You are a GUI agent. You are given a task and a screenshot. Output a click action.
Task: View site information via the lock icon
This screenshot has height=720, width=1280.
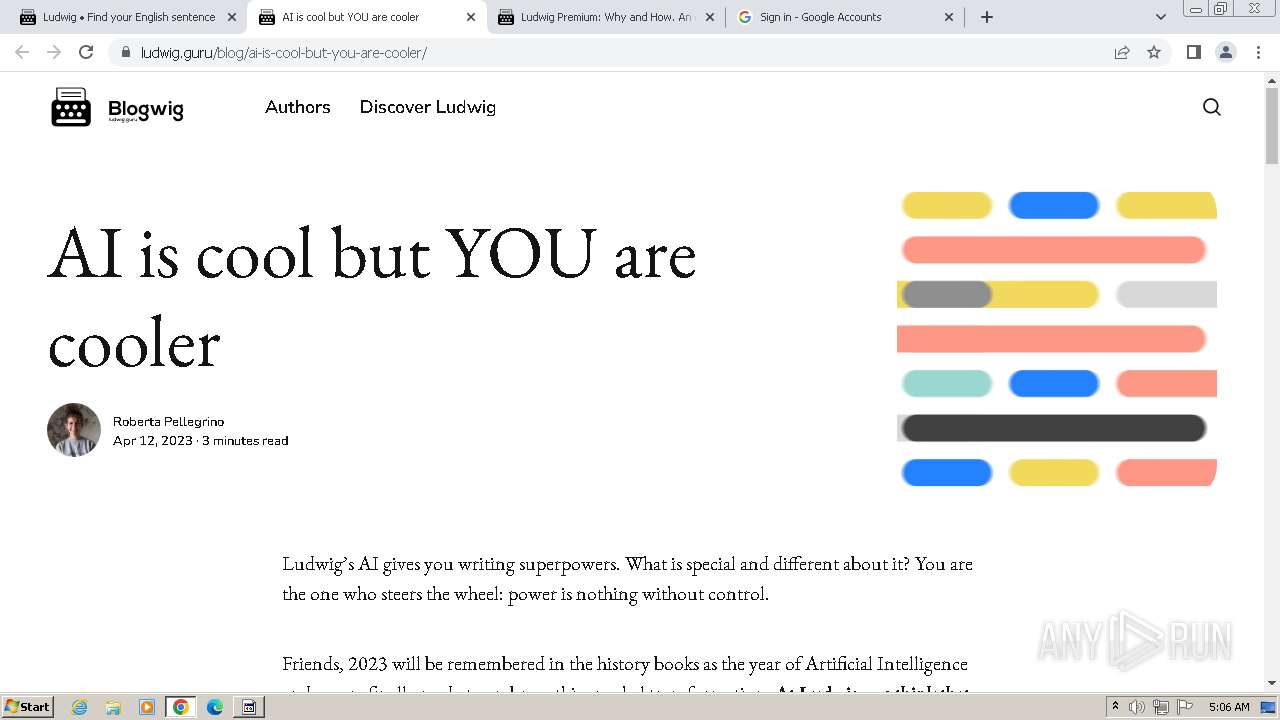[x=125, y=52]
